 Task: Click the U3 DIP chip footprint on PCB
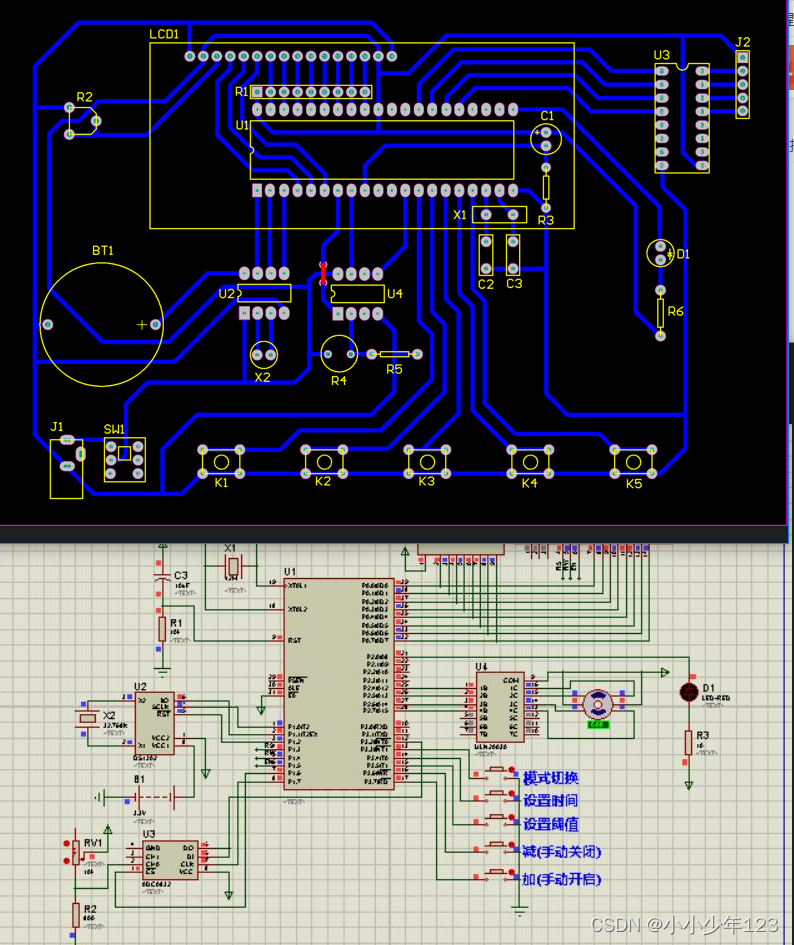click(682, 118)
